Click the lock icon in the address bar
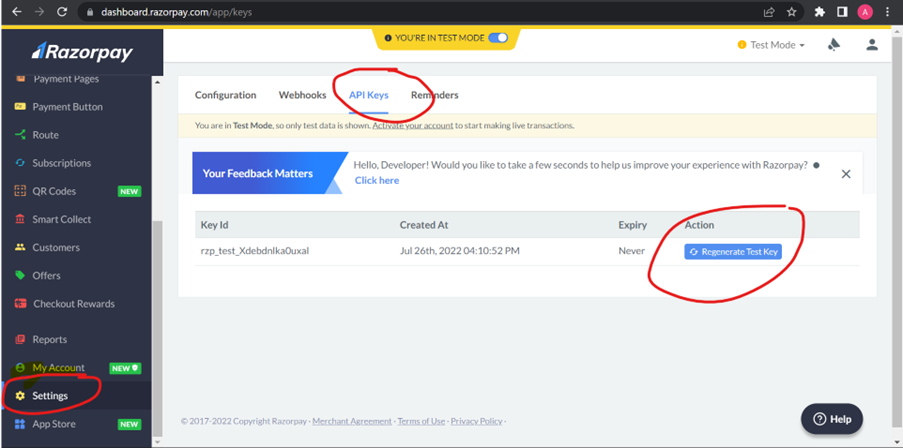 (89, 12)
